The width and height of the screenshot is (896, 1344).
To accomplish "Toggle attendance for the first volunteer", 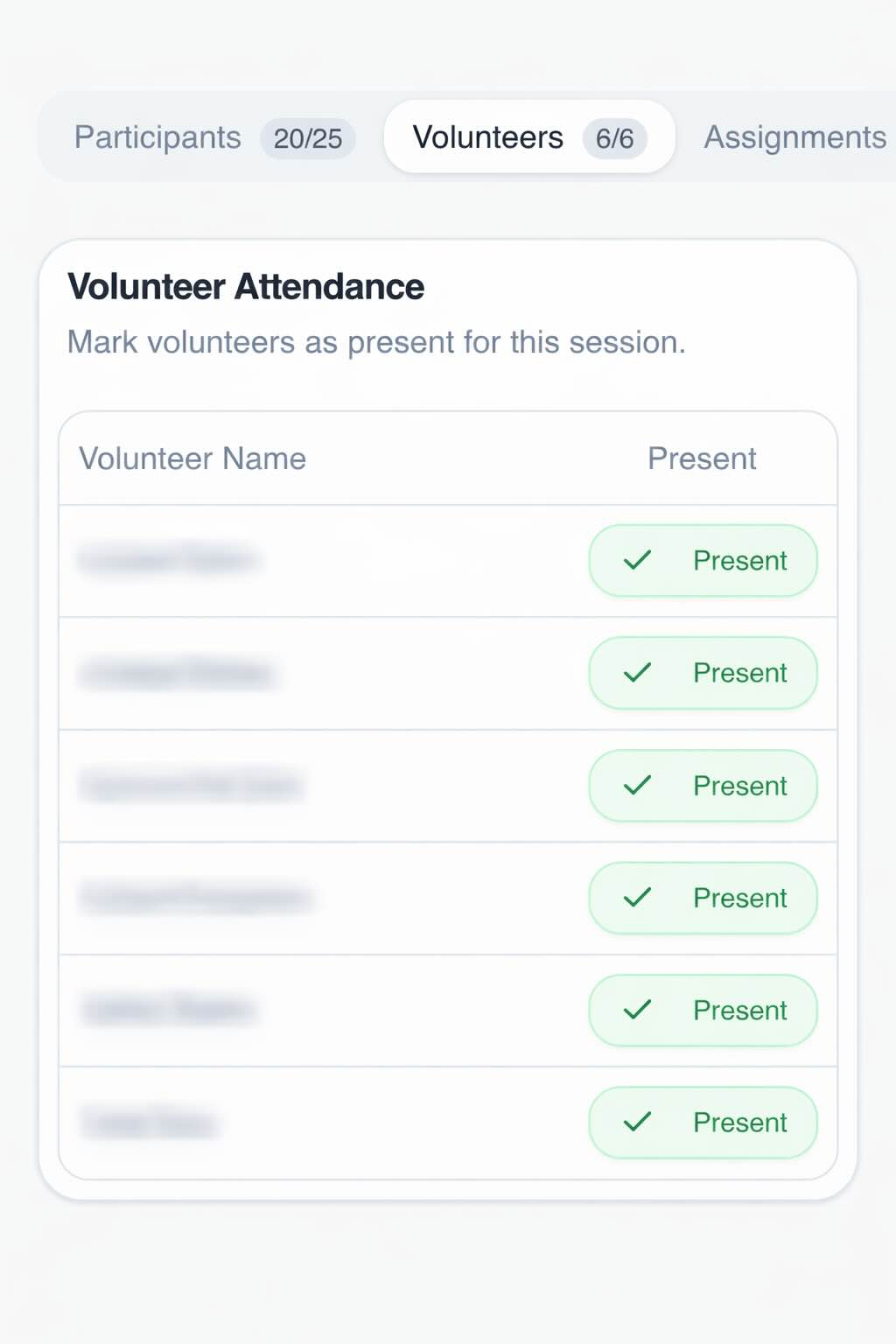I will [703, 561].
